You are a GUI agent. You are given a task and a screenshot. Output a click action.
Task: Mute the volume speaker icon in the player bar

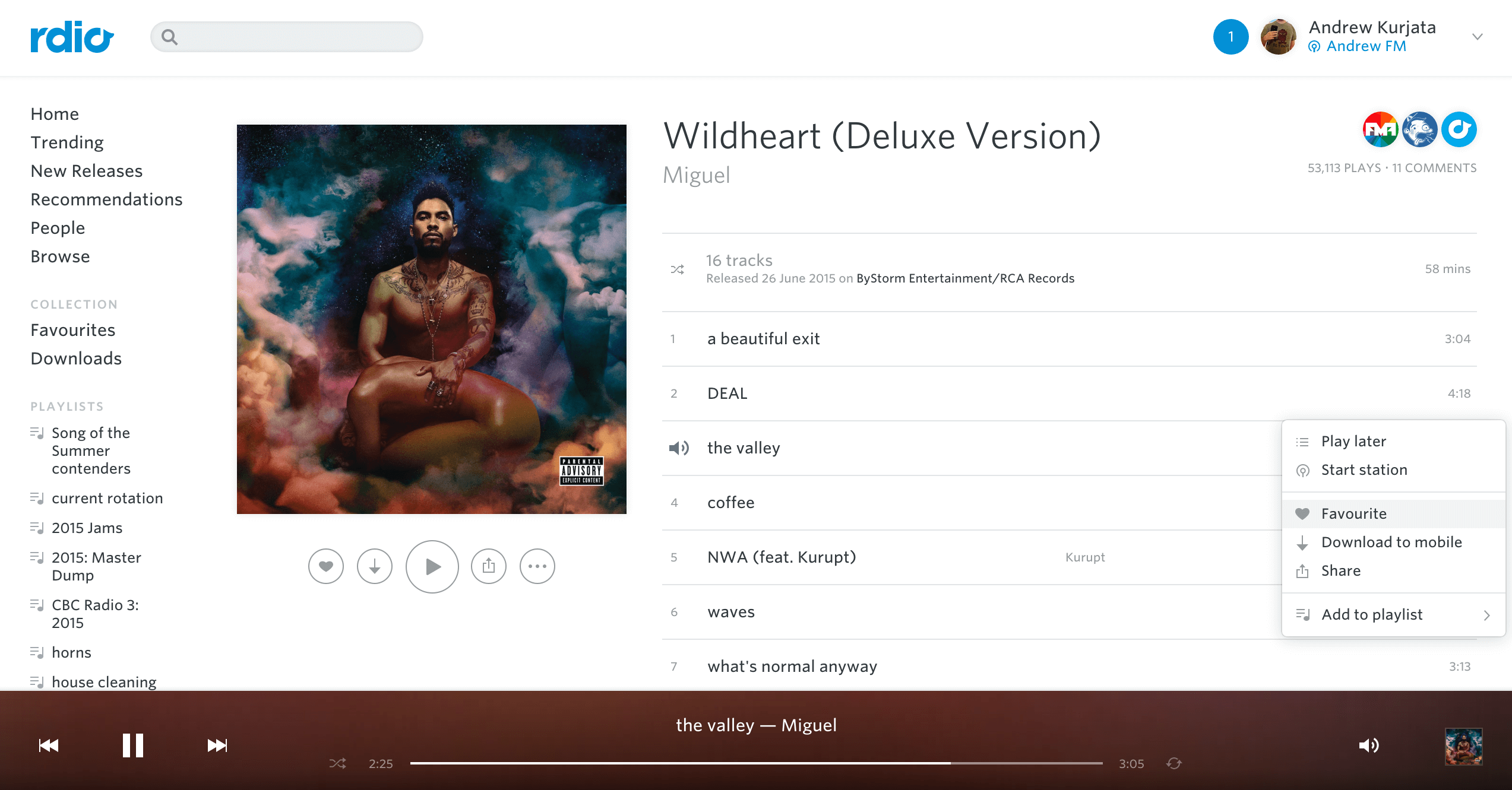click(1369, 745)
